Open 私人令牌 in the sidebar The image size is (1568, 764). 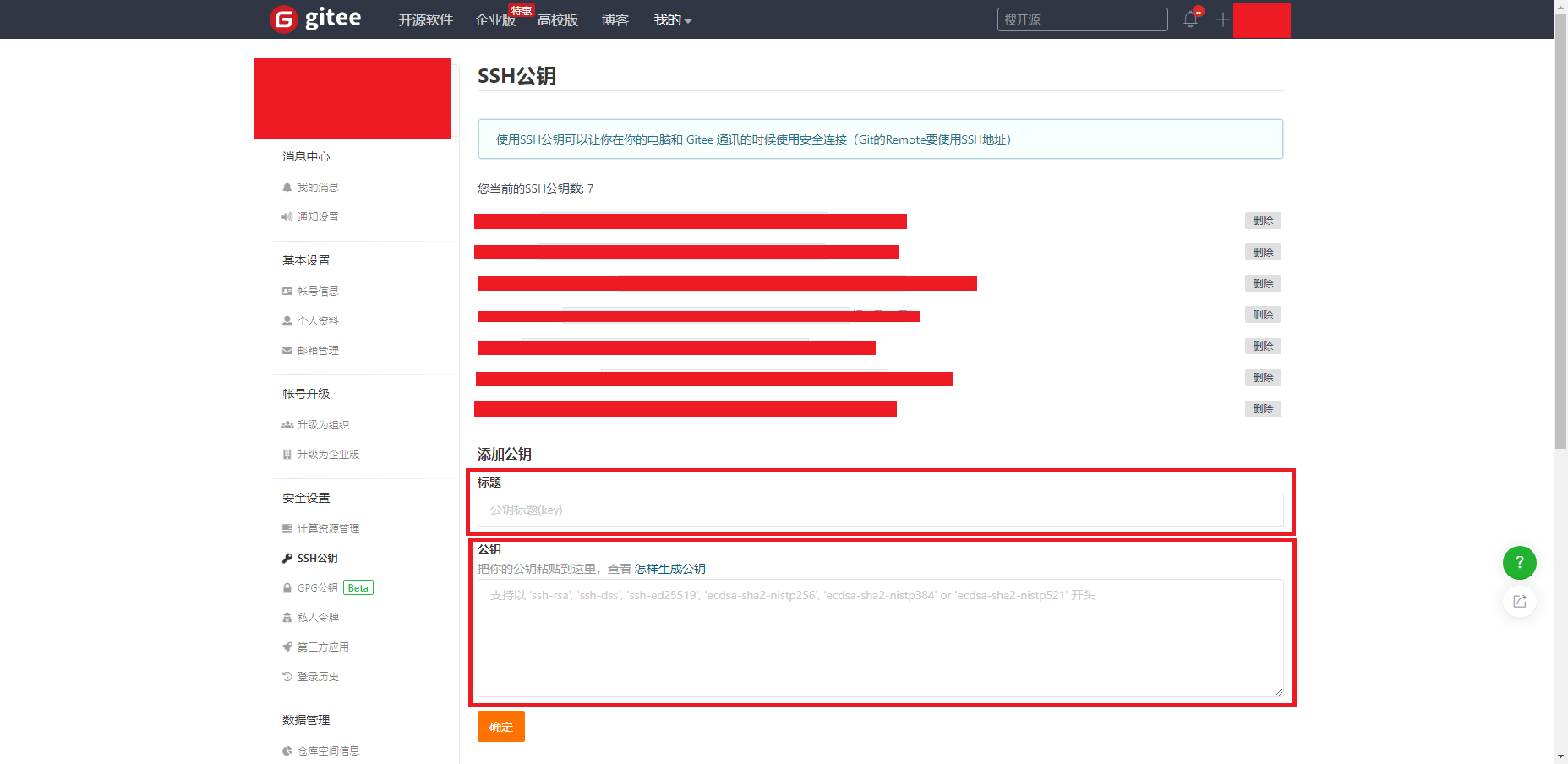point(317,618)
